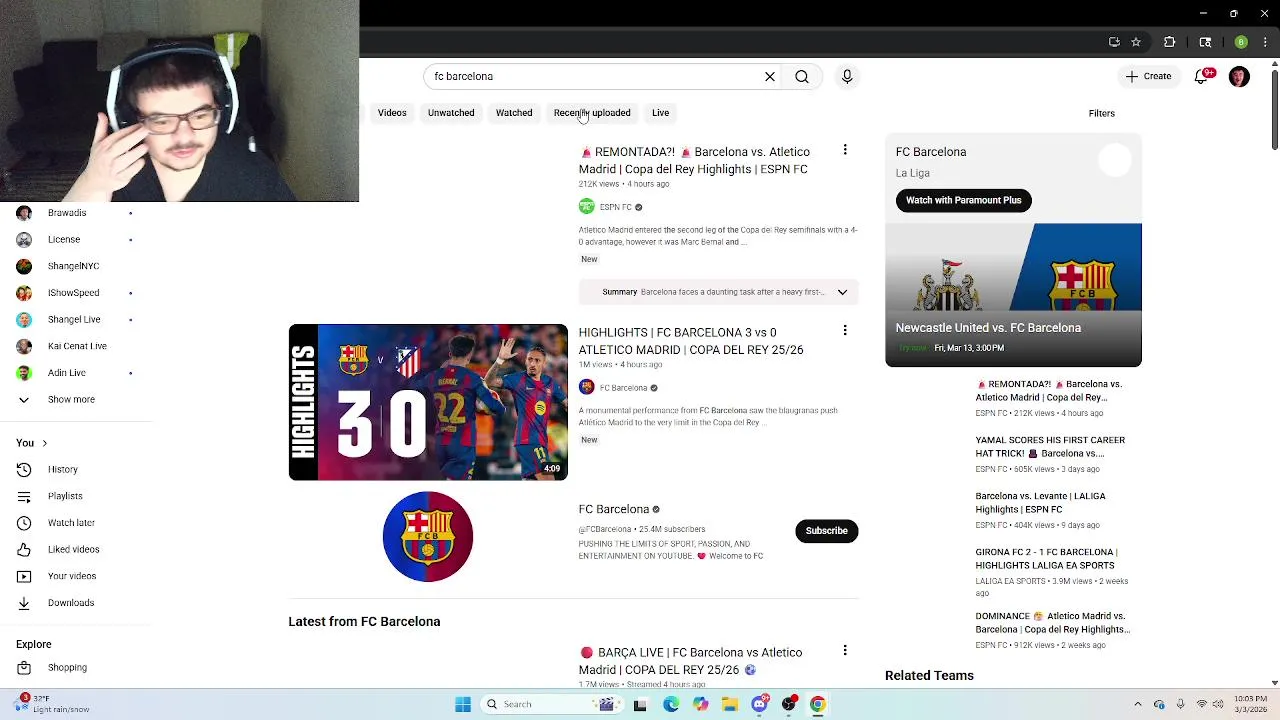Select the Unwatched filter chip
The height and width of the screenshot is (720, 1280).
[451, 113]
